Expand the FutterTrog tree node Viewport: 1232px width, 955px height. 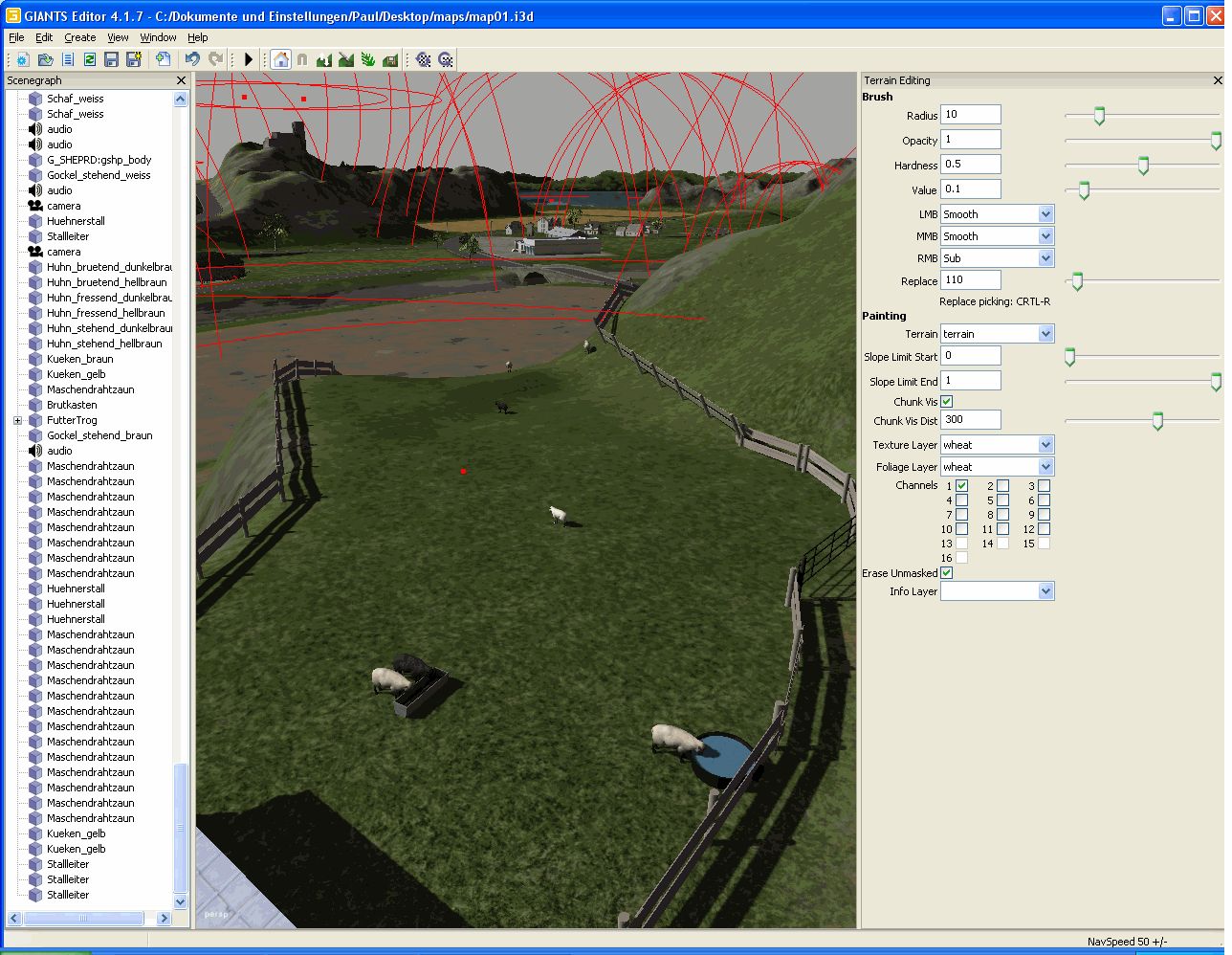click(x=17, y=420)
